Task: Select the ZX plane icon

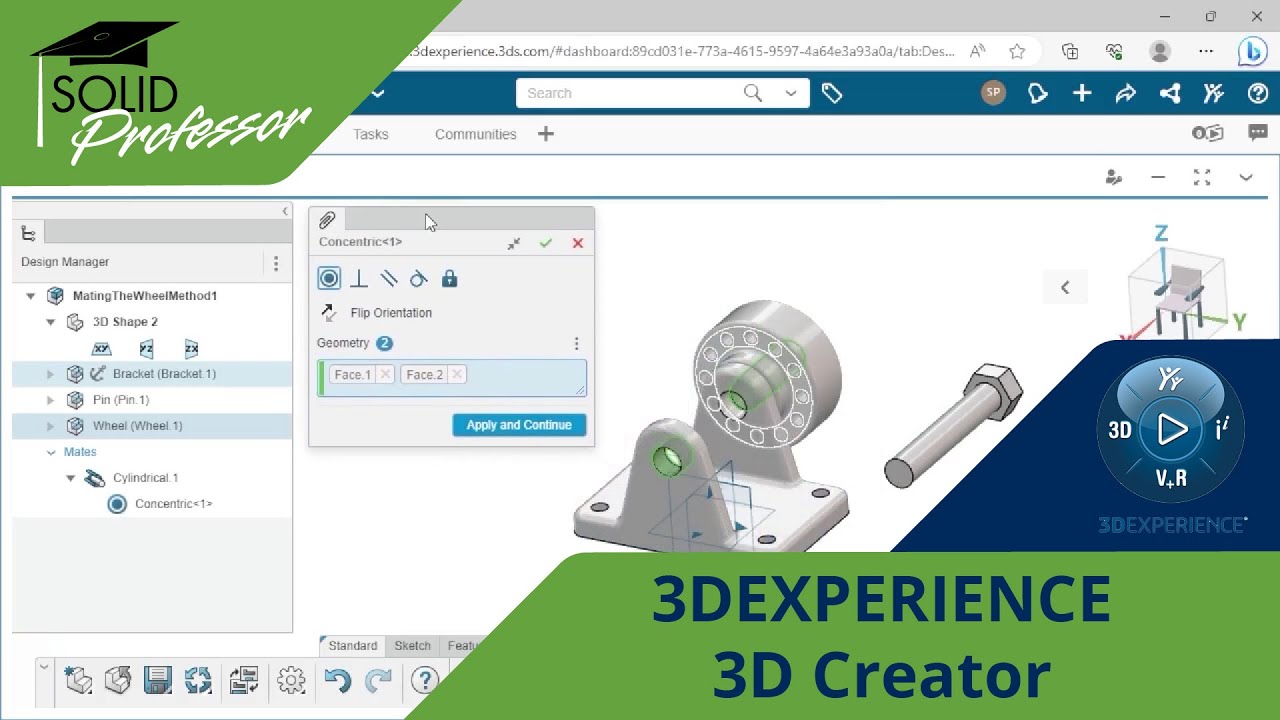Action: pyautogui.click(x=191, y=348)
